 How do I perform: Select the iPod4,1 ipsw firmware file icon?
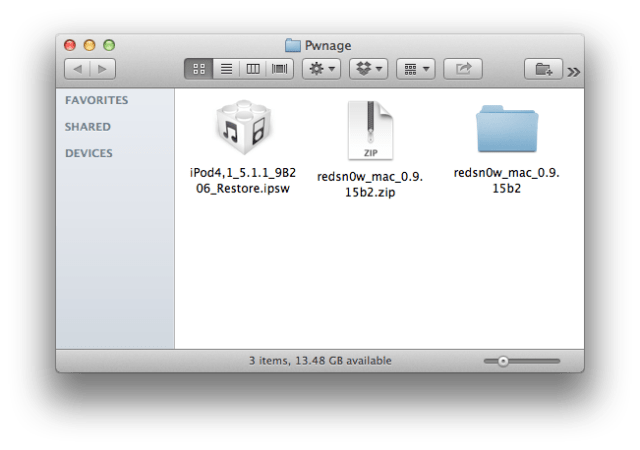(x=243, y=127)
